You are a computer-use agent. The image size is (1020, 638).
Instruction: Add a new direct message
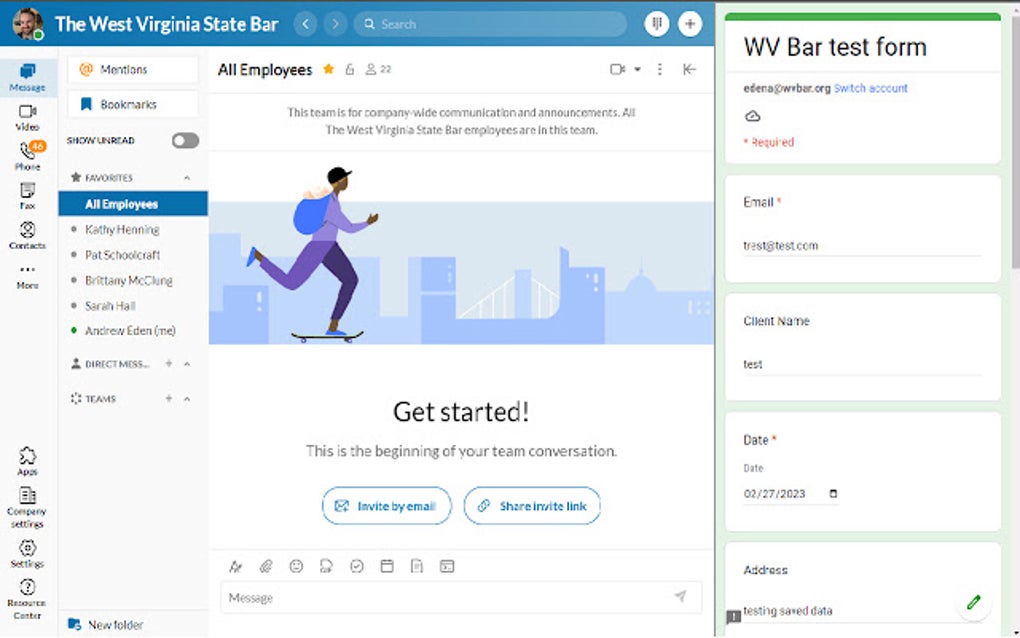pyautogui.click(x=168, y=364)
